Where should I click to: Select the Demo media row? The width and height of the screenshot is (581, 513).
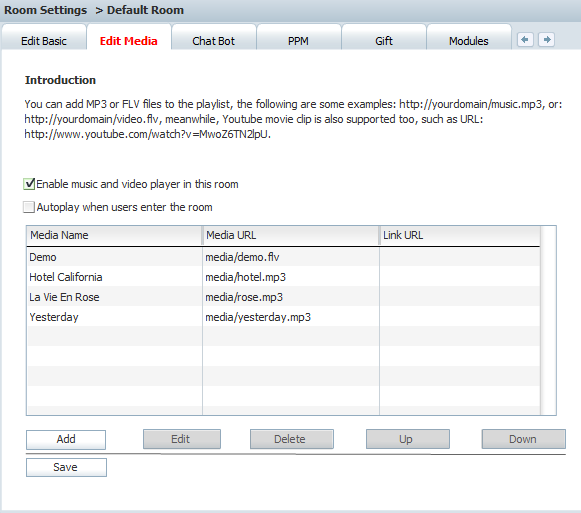[283, 257]
